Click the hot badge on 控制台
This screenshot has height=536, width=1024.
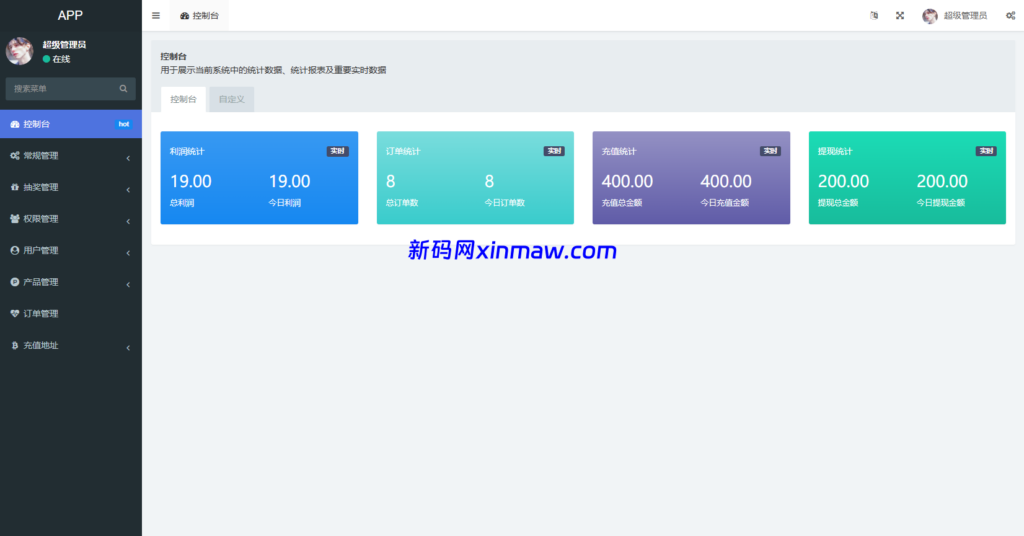[x=123, y=124]
